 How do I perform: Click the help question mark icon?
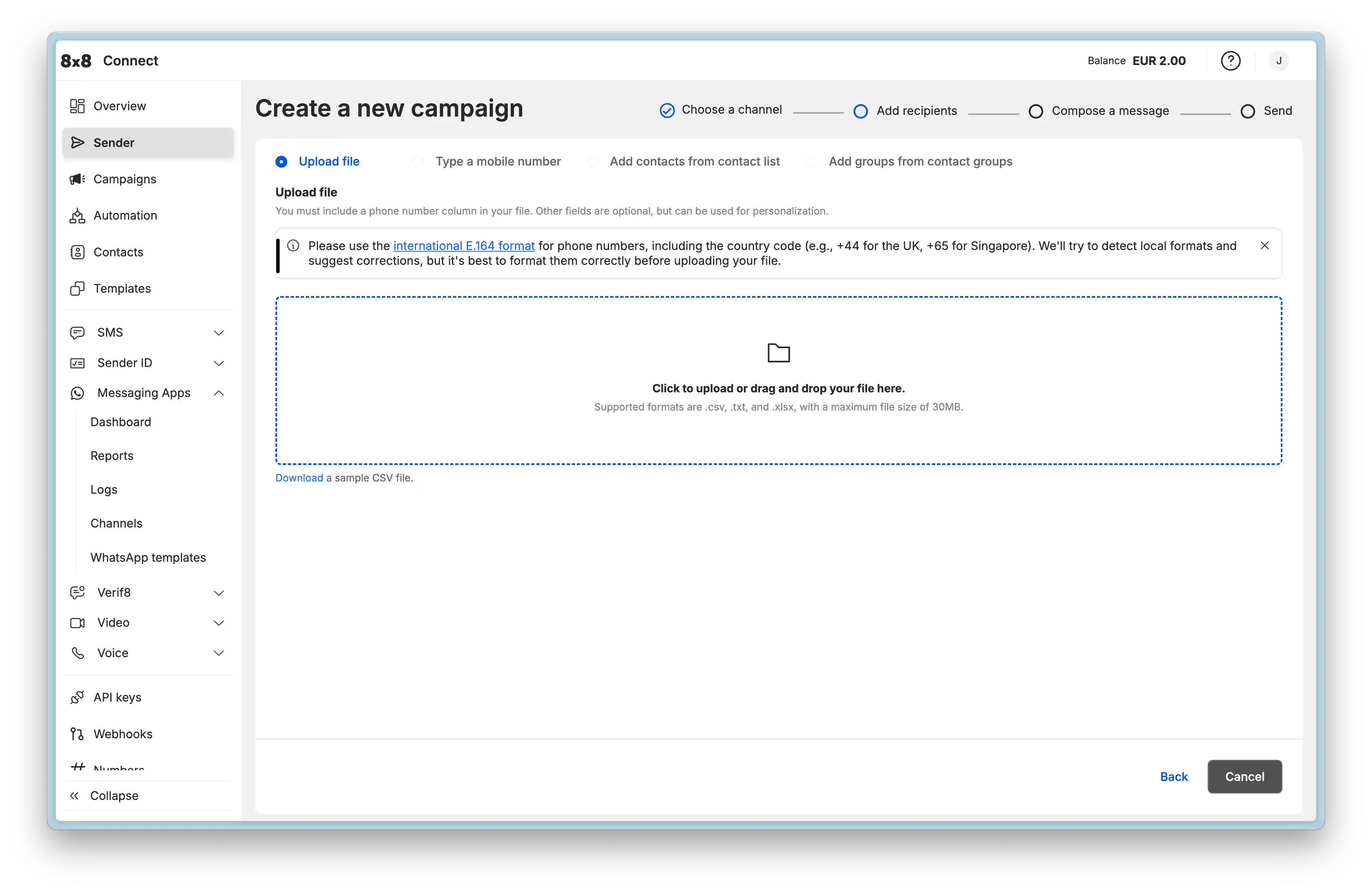1230,60
